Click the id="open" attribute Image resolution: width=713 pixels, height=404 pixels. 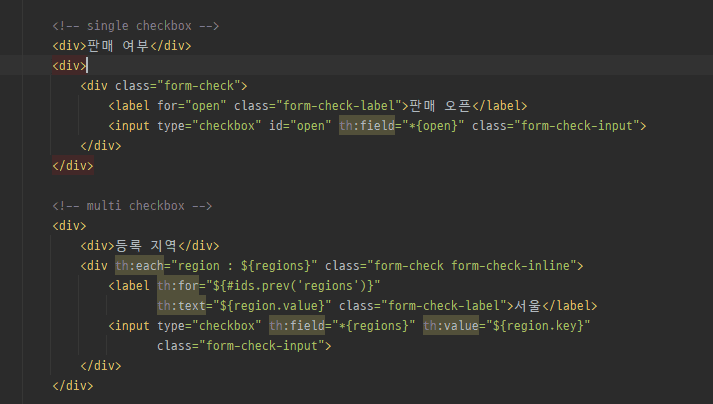[300, 126]
